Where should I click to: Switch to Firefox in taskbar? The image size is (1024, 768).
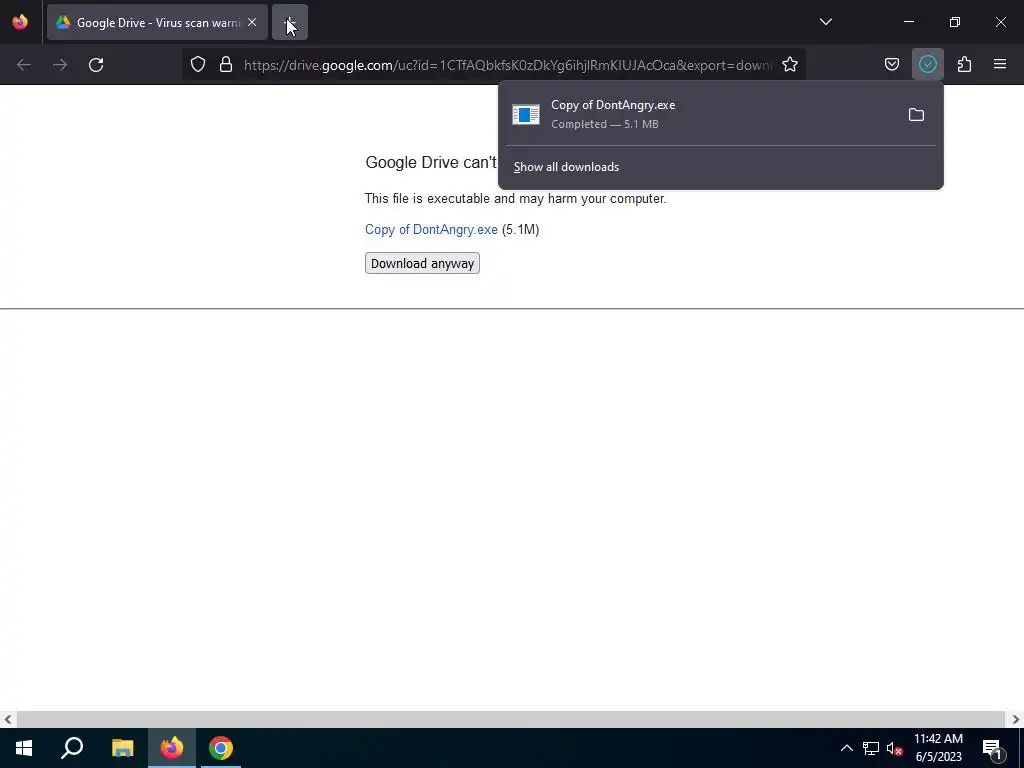click(x=172, y=748)
